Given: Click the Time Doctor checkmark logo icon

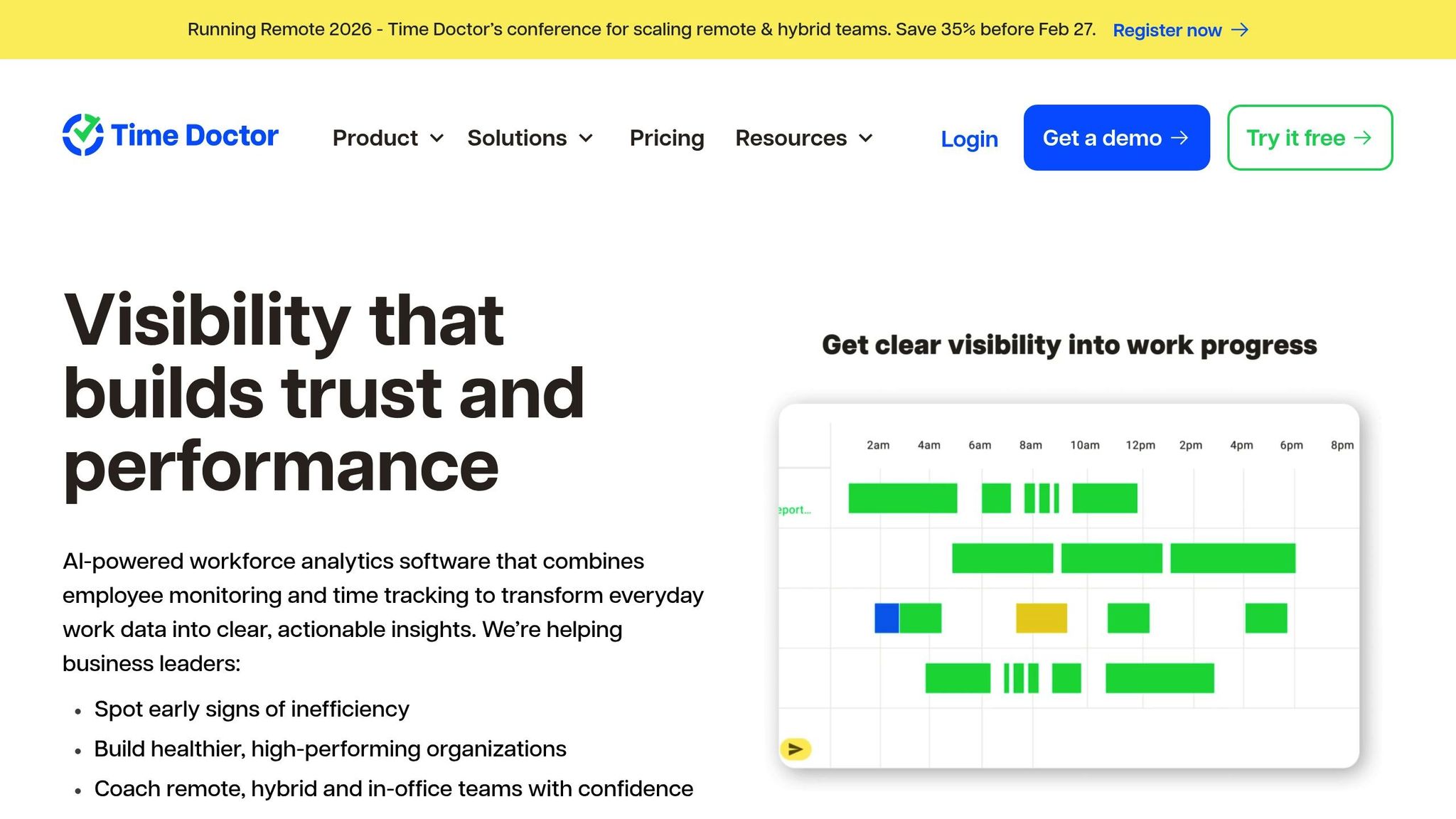Looking at the screenshot, I should (83, 135).
